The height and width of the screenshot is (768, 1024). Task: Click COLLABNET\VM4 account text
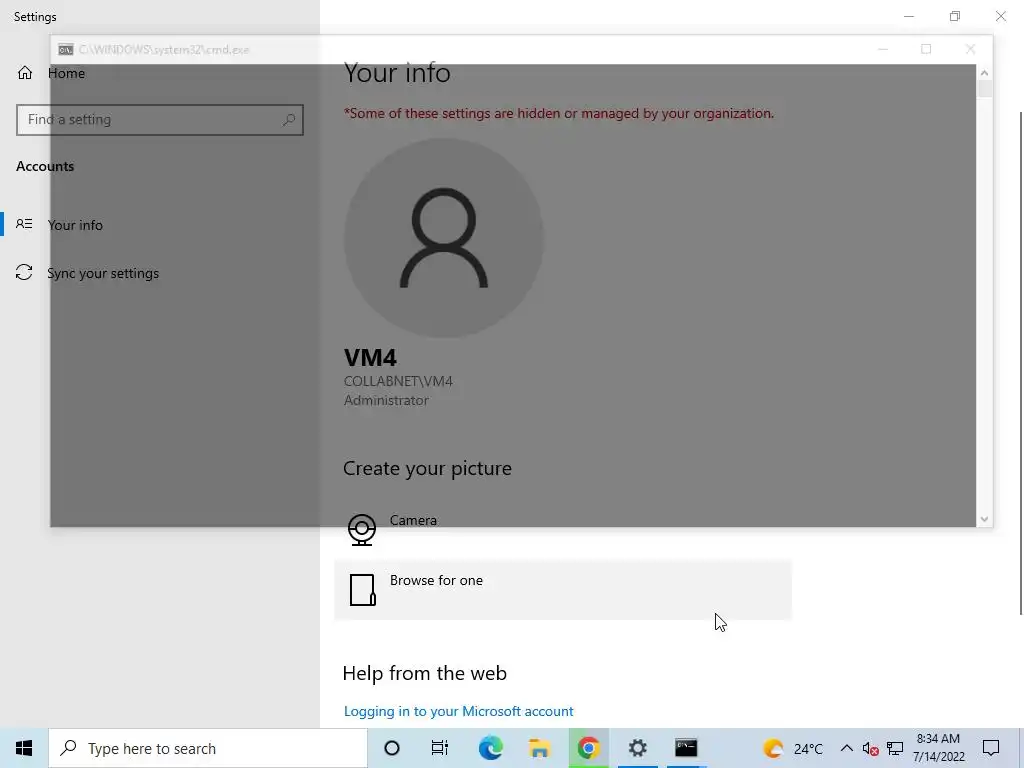(398, 381)
